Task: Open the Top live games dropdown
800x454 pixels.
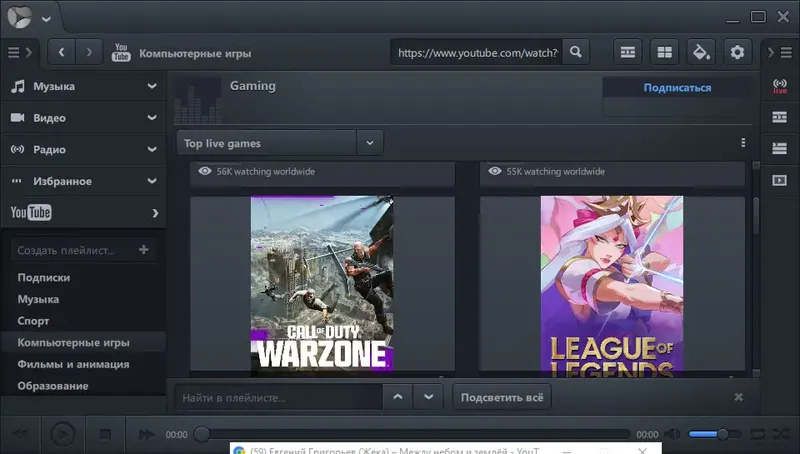Action: point(370,143)
